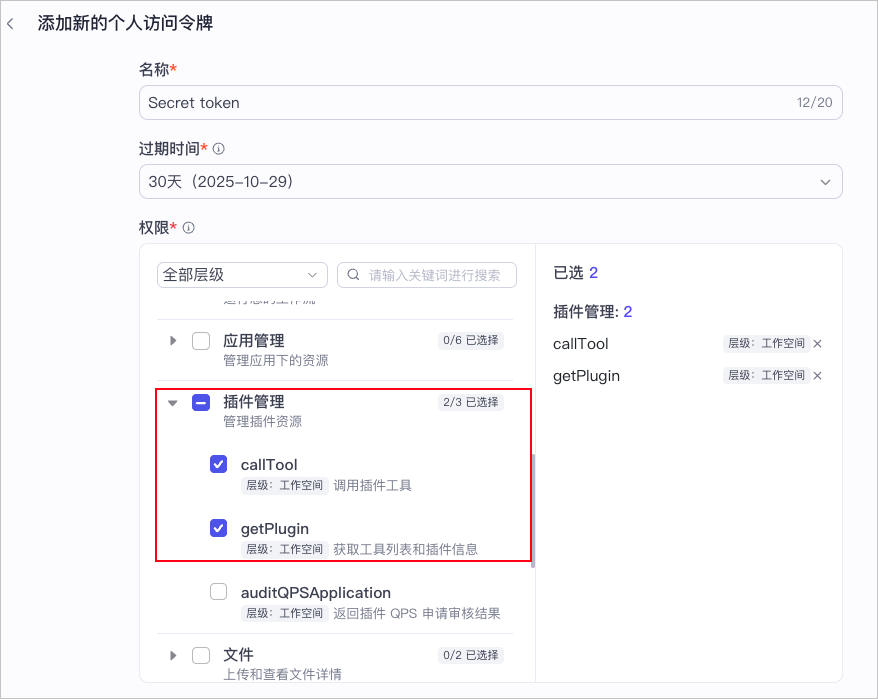The height and width of the screenshot is (699, 878).
Task: Click the 管理应用下的资源 description
Action: pyautogui.click(x=276, y=360)
